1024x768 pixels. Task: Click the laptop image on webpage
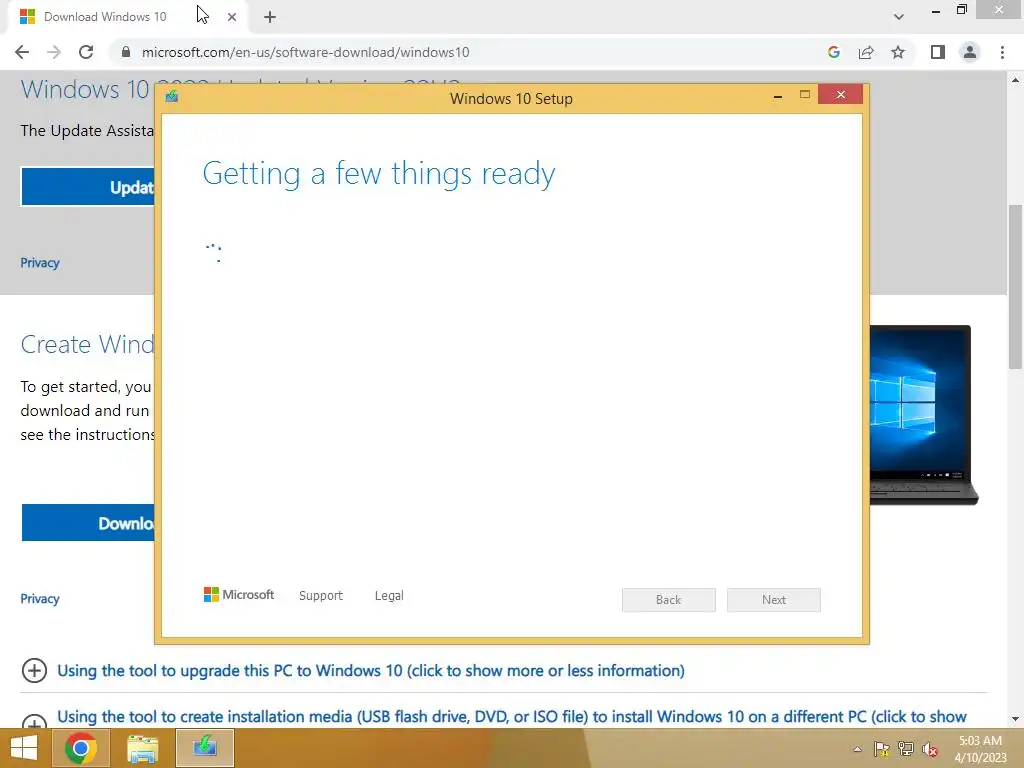922,415
